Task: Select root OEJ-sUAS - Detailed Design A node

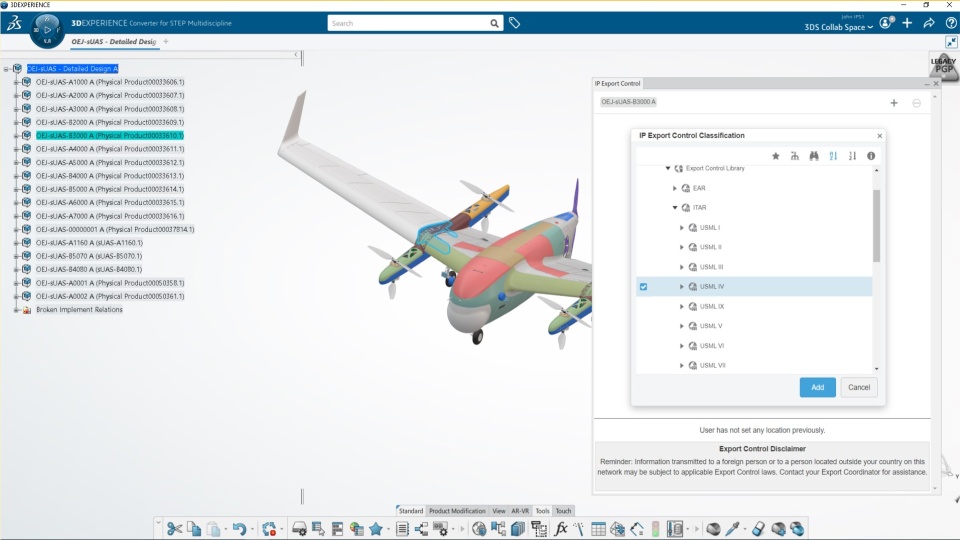Action: (x=72, y=69)
